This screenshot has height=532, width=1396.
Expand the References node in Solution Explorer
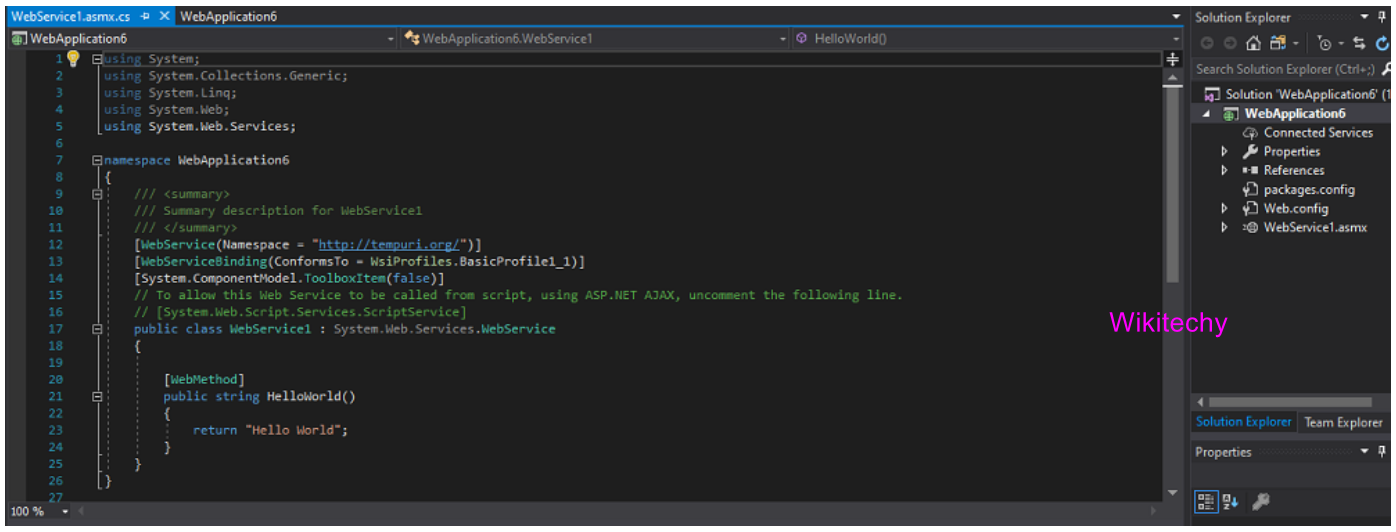1224,171
